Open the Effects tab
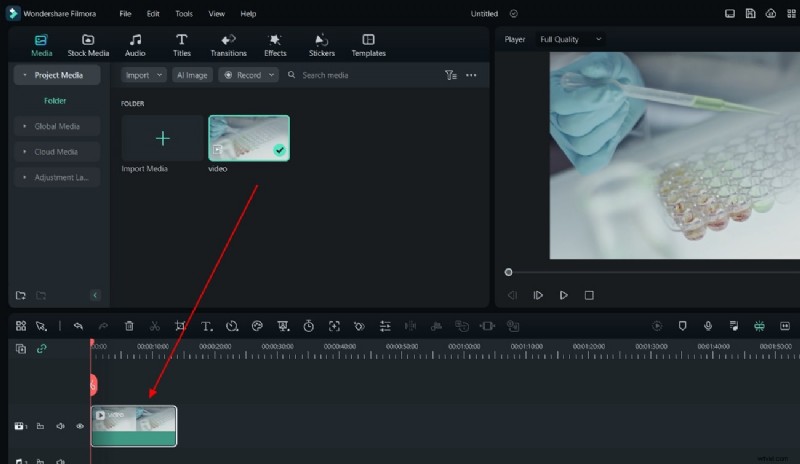This screenshot has height=464, width=800. pos(275,45)
